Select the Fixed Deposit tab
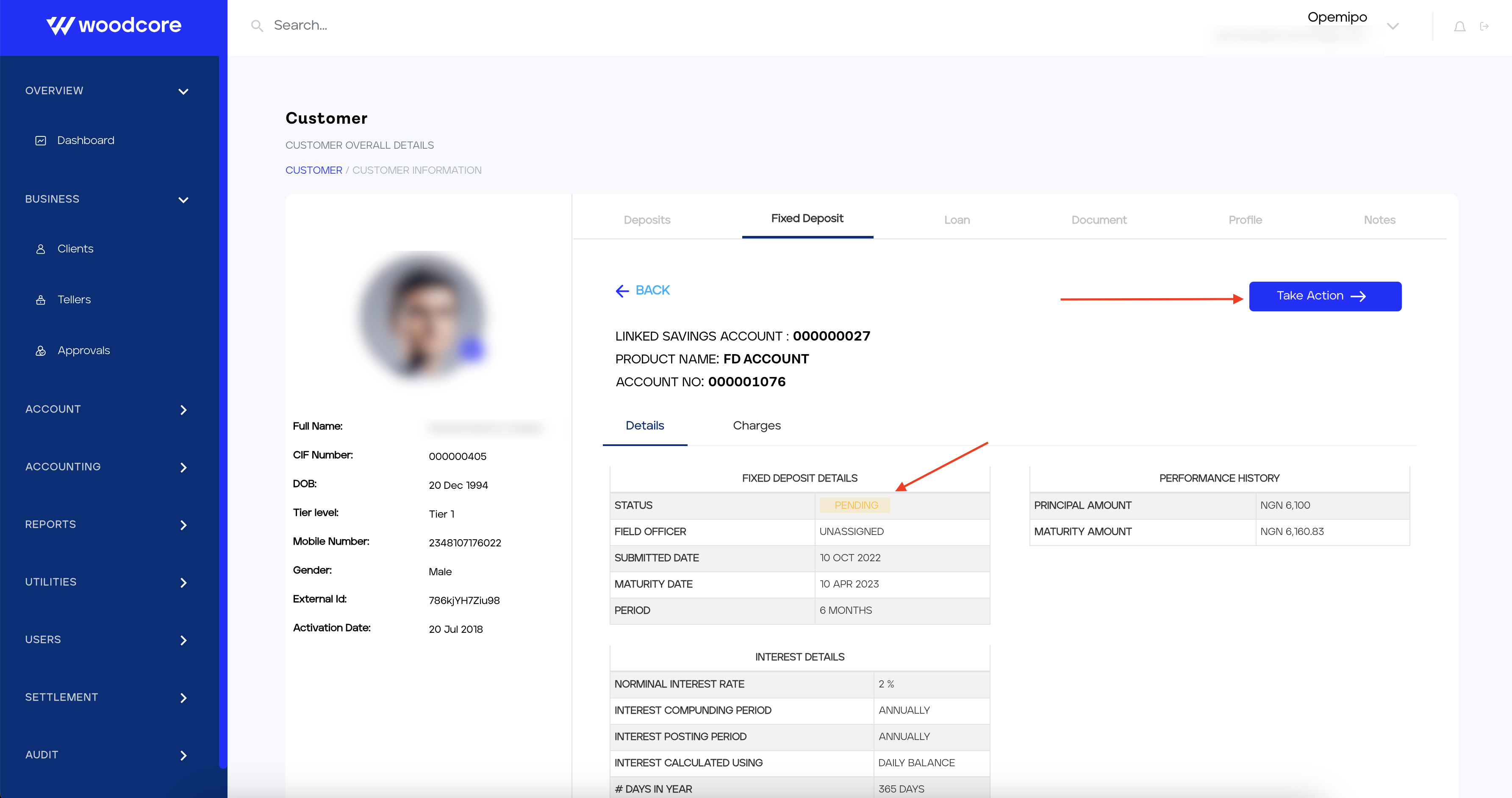This screenshot has height=798, width=1512. click(x=807, y=218)
